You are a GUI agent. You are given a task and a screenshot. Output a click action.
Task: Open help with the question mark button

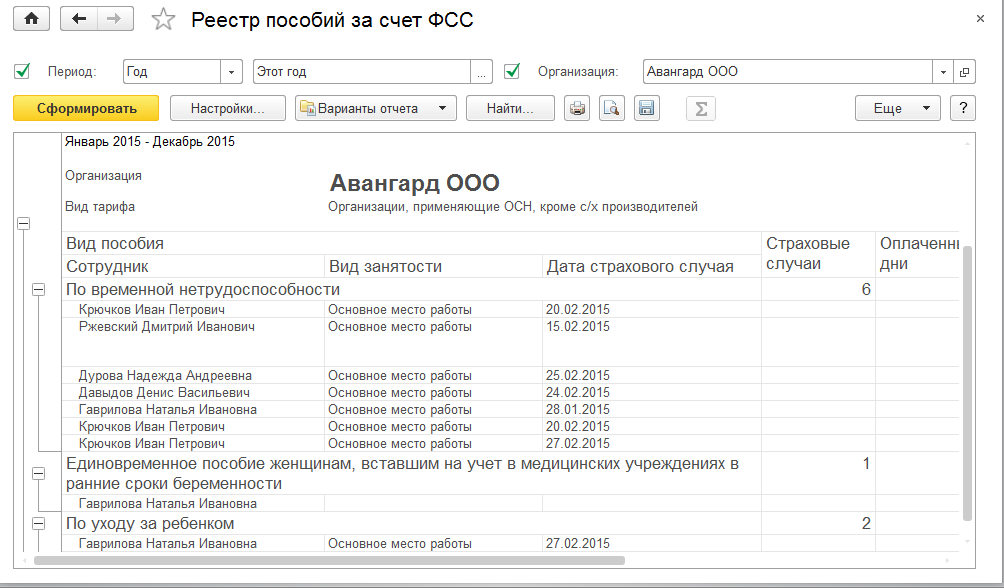(962, 108)
